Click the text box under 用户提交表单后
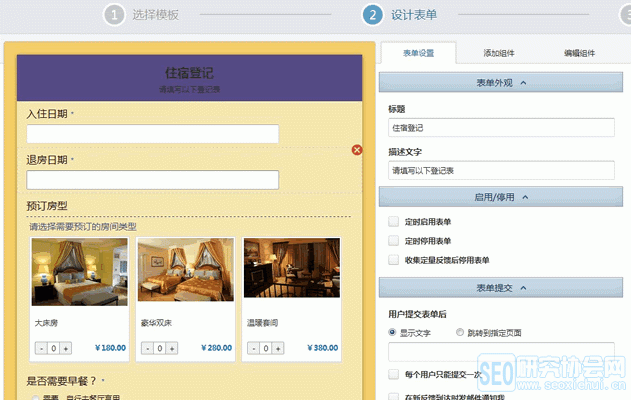Image resolution: width=631 pixels, height=400 pixels. pos(501,352)
